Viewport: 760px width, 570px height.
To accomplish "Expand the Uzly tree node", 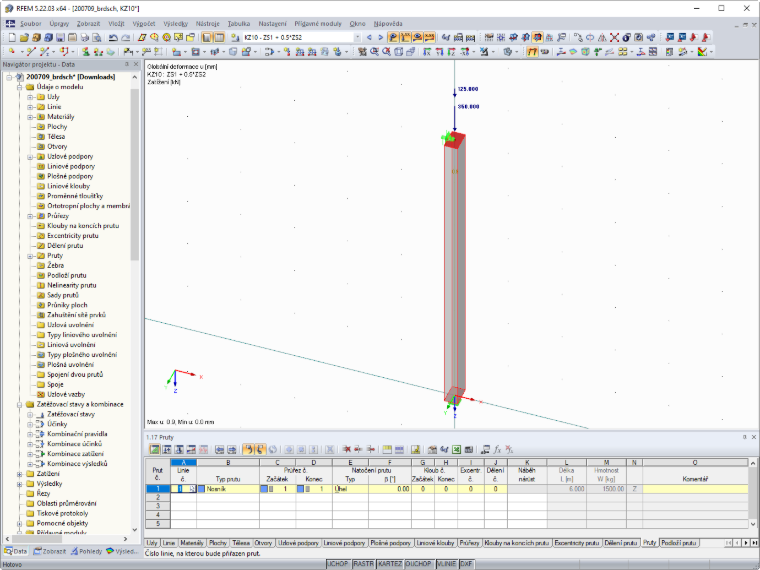I will pos(30,97).
